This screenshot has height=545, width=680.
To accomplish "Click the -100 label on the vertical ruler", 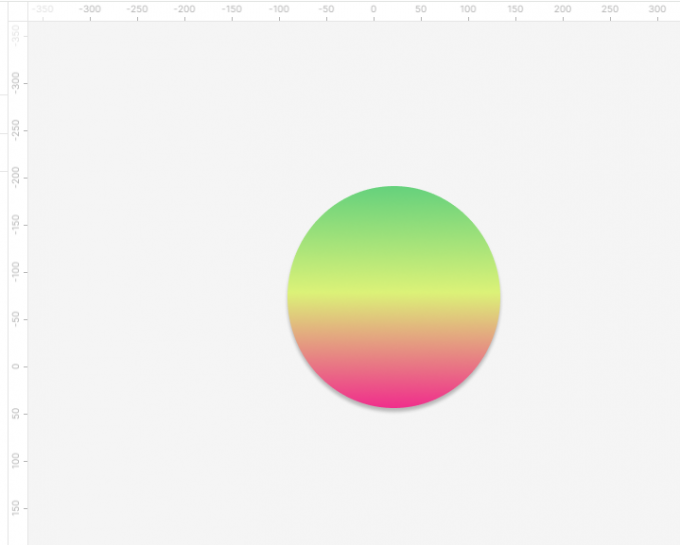I will click(16, 271).
